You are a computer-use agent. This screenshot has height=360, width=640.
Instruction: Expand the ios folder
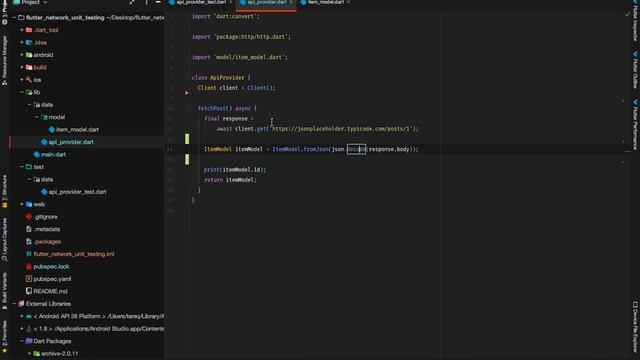22,80
